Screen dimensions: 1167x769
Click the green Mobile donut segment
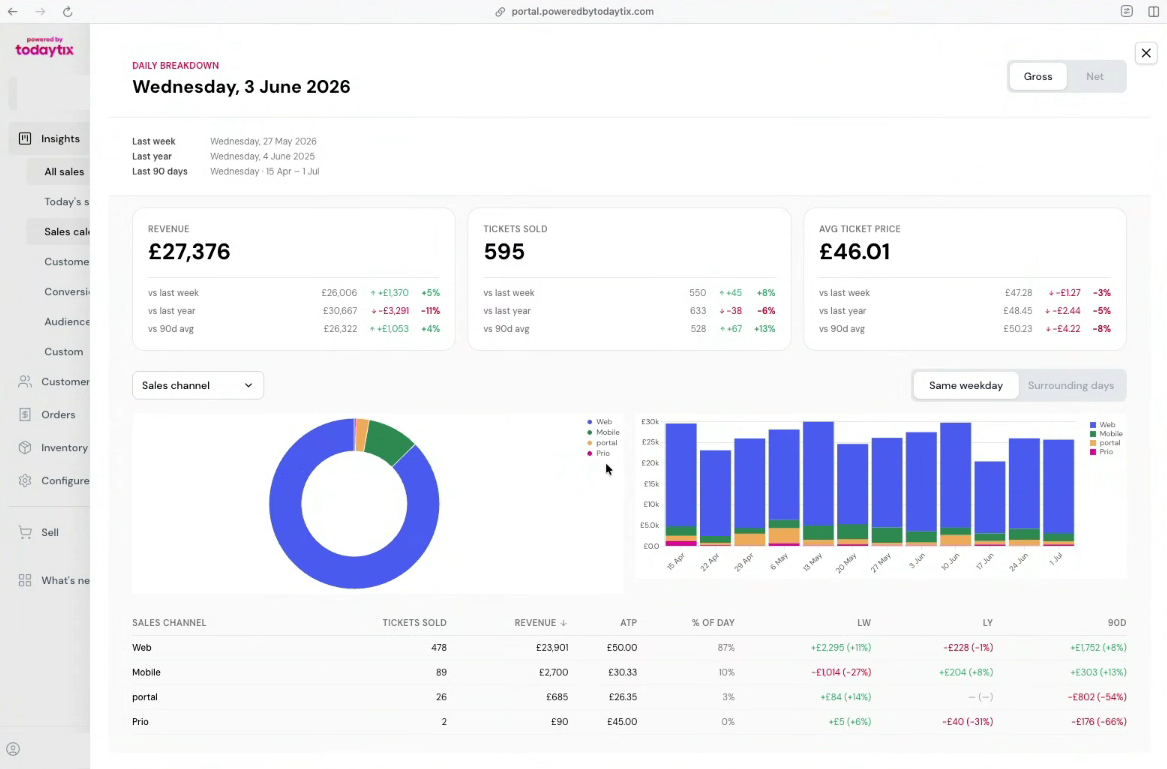(x=390, y=441)
